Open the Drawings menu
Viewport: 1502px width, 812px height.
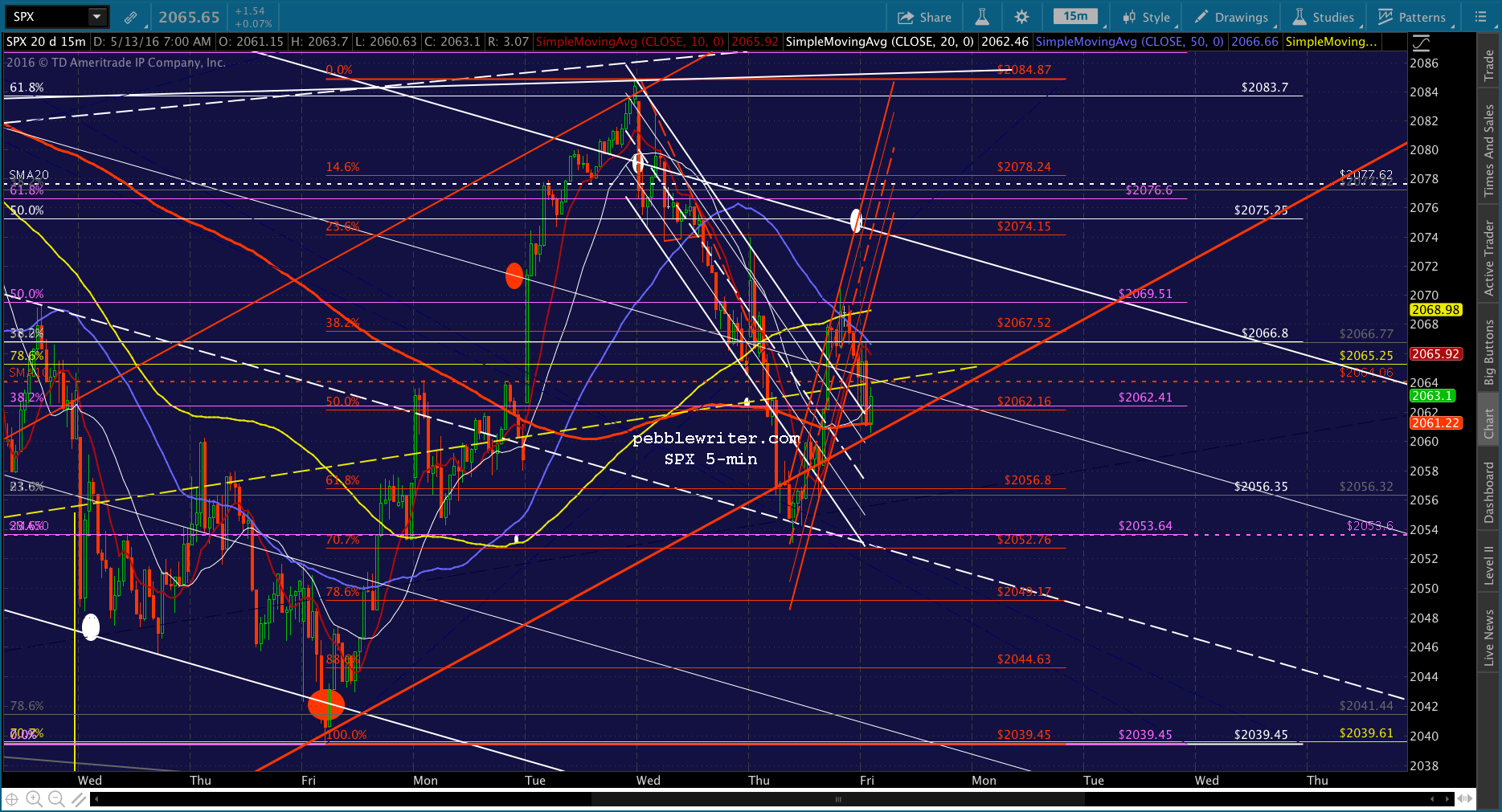[x=1231, y=17]
